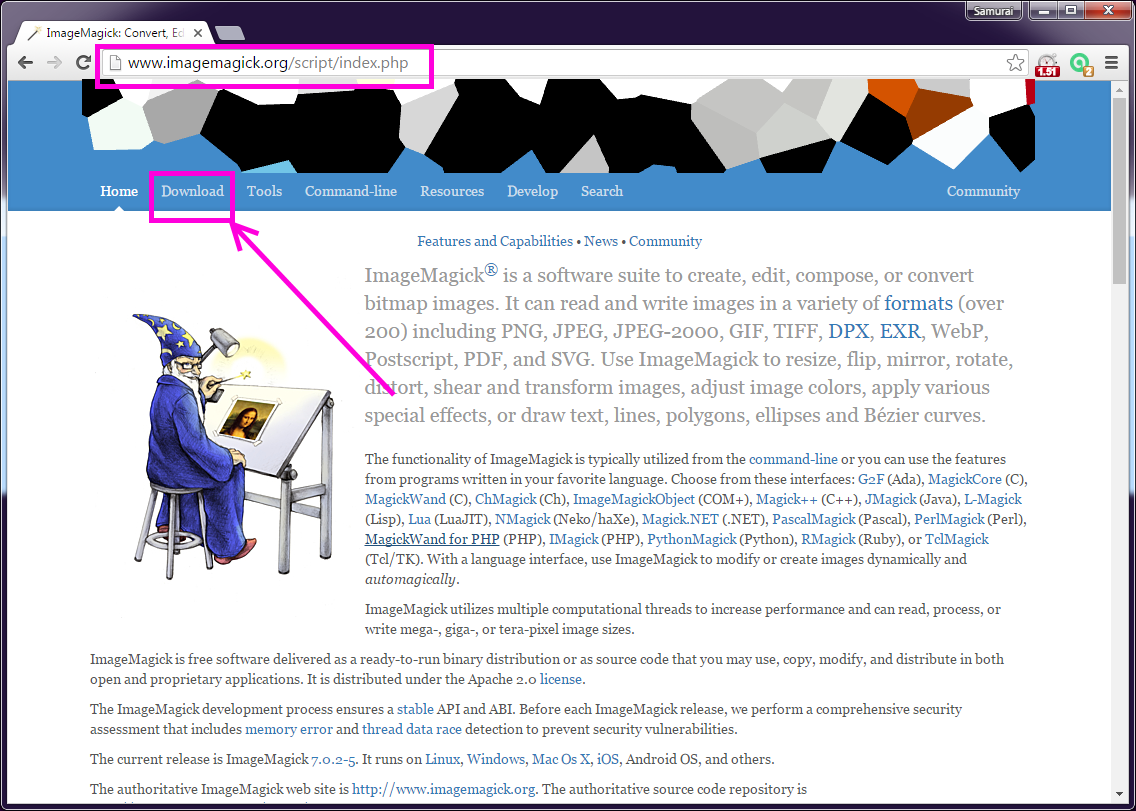Open the Search nav item
The image size is (1136, 811).
click(x=601, y=191)
